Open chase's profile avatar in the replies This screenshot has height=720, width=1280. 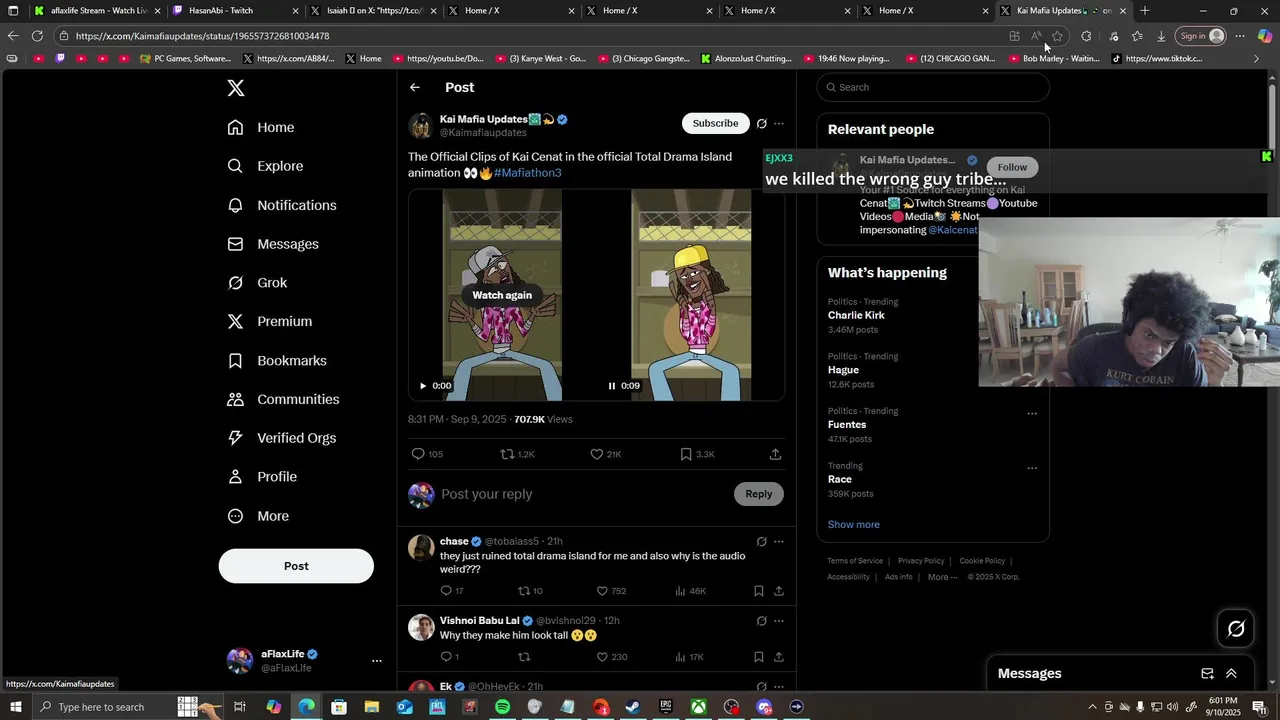click(x=421, y=548)
